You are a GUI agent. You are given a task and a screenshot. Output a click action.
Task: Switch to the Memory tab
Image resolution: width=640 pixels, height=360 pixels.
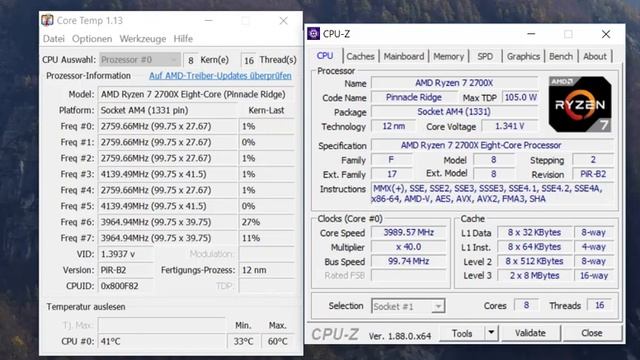click(448, 56)
